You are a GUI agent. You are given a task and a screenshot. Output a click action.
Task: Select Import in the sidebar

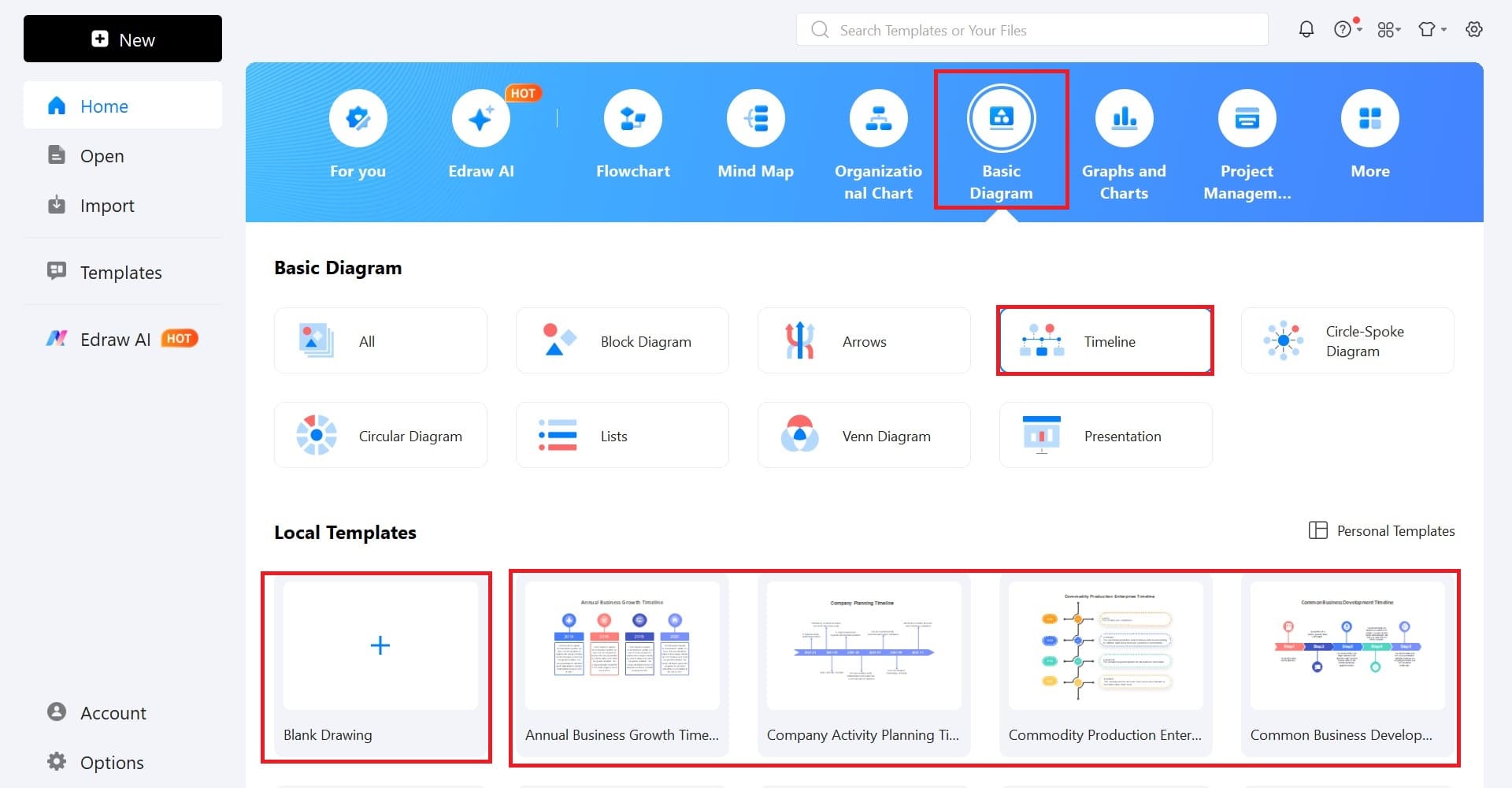pos(123,205)
